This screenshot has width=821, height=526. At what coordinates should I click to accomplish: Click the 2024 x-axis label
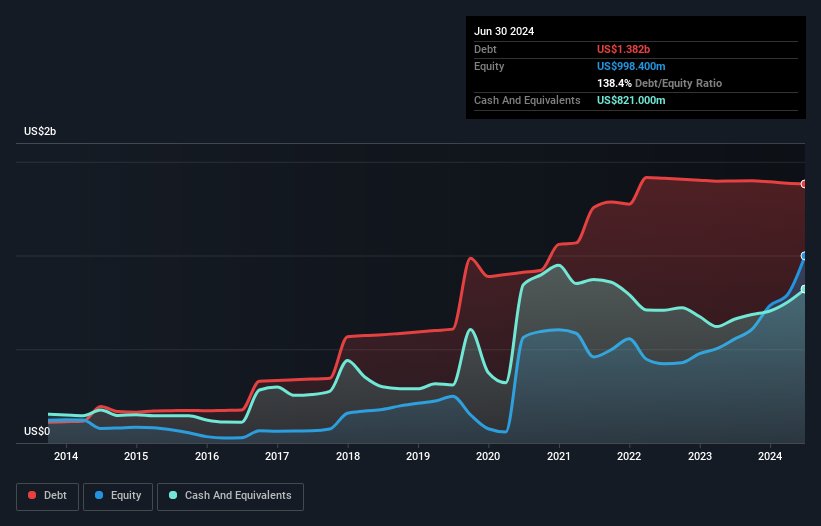pos(770,456)
